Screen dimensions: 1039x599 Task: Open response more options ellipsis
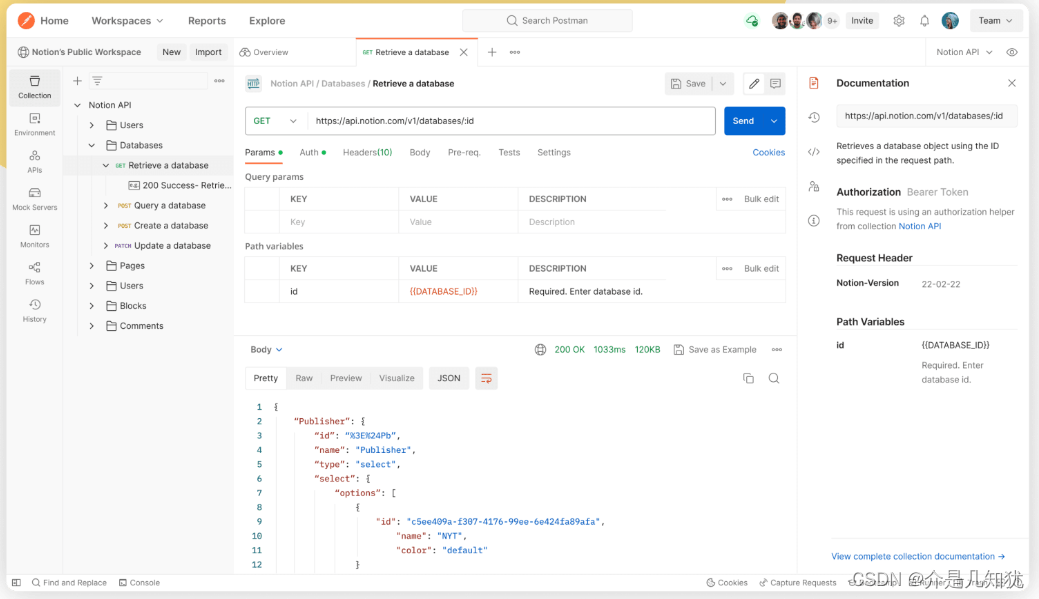(777, 349)
